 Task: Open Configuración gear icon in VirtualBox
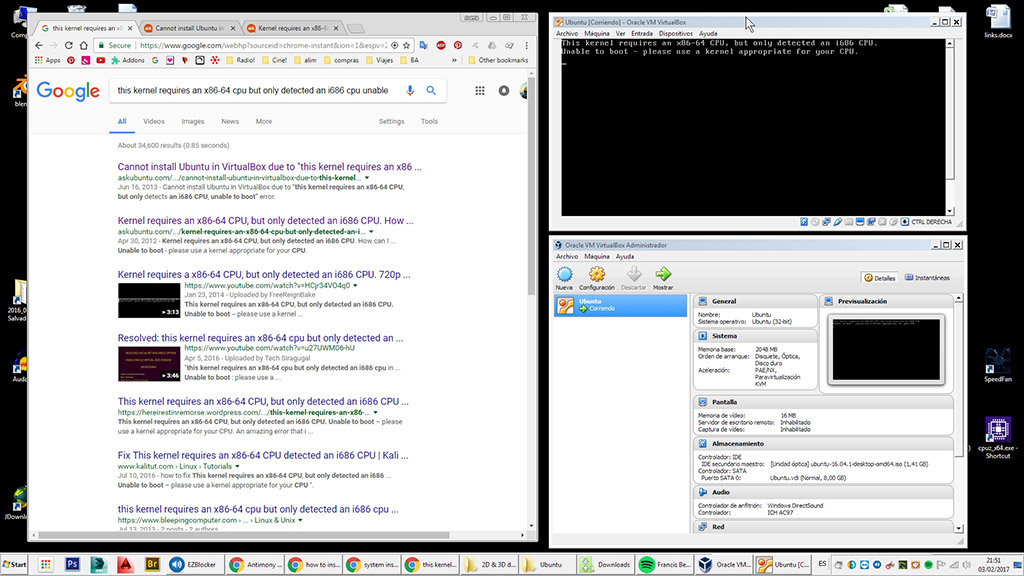[x=597, y=274]
